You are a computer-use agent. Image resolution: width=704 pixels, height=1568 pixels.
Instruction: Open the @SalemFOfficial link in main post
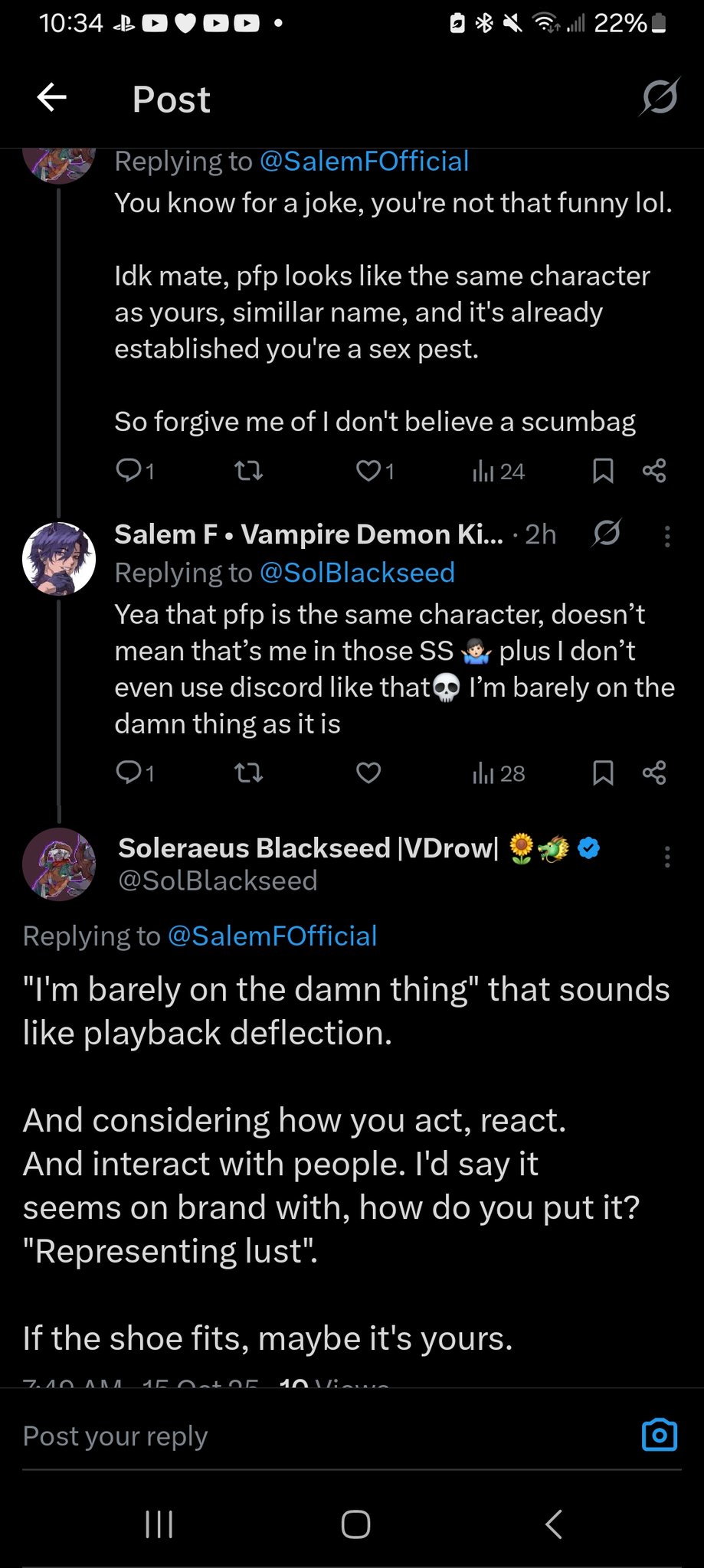(272, 936)
